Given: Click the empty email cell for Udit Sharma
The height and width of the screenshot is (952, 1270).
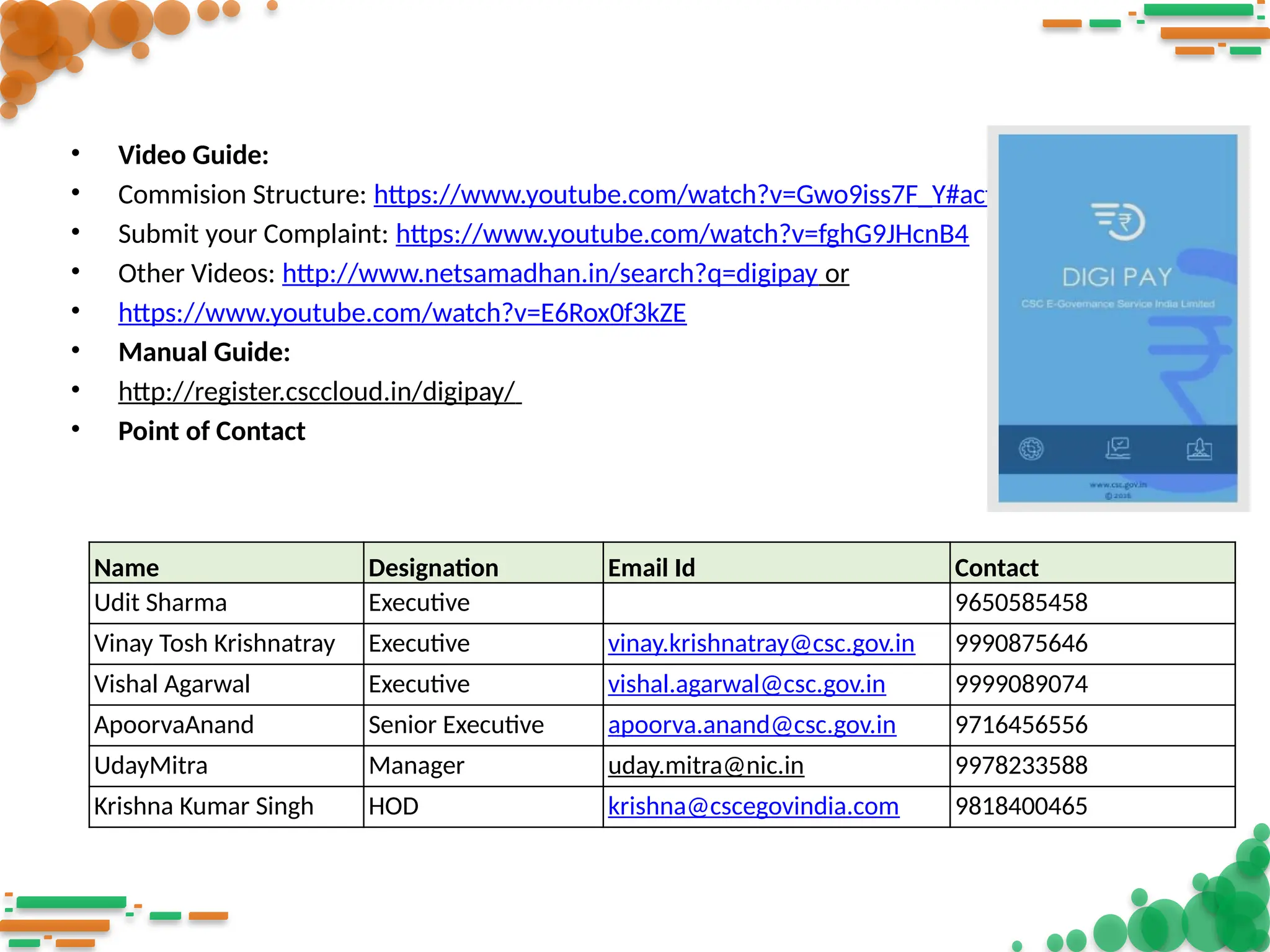Looking at the screenshot, I should click(x=776, y=603).
